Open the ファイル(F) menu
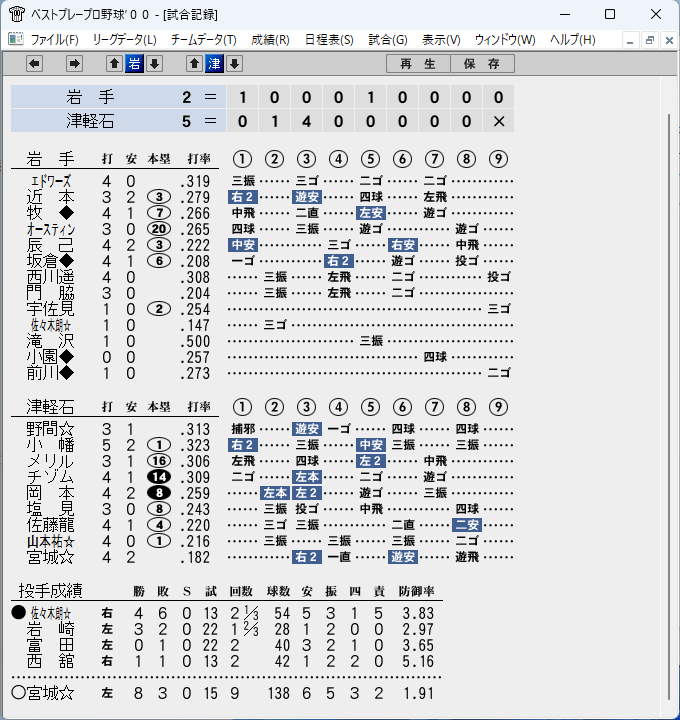Viewport: 680px width, 720px height. pyautogui.click(x=54, y=40)
